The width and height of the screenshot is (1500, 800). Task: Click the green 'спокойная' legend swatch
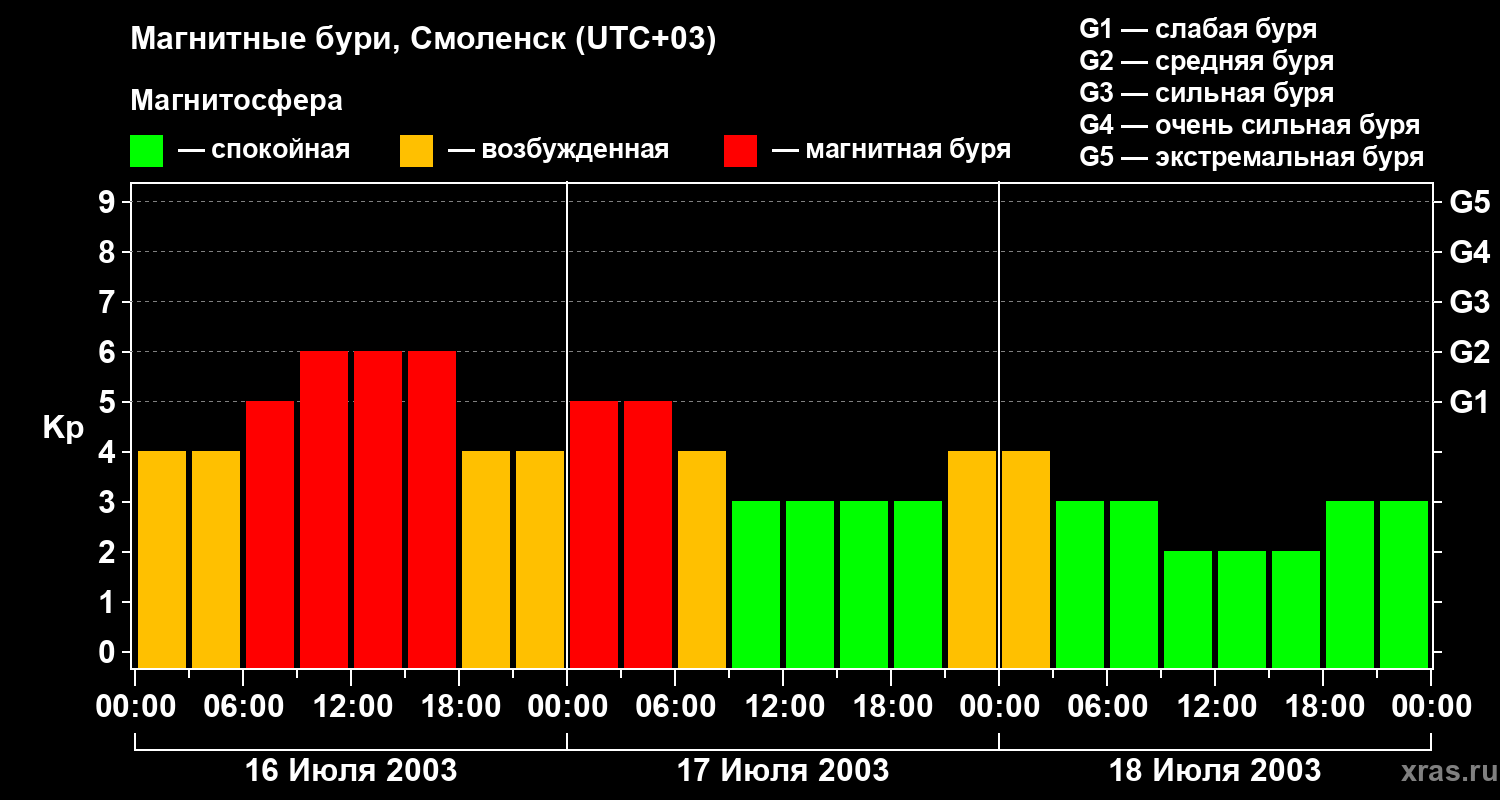click(146, 151)
